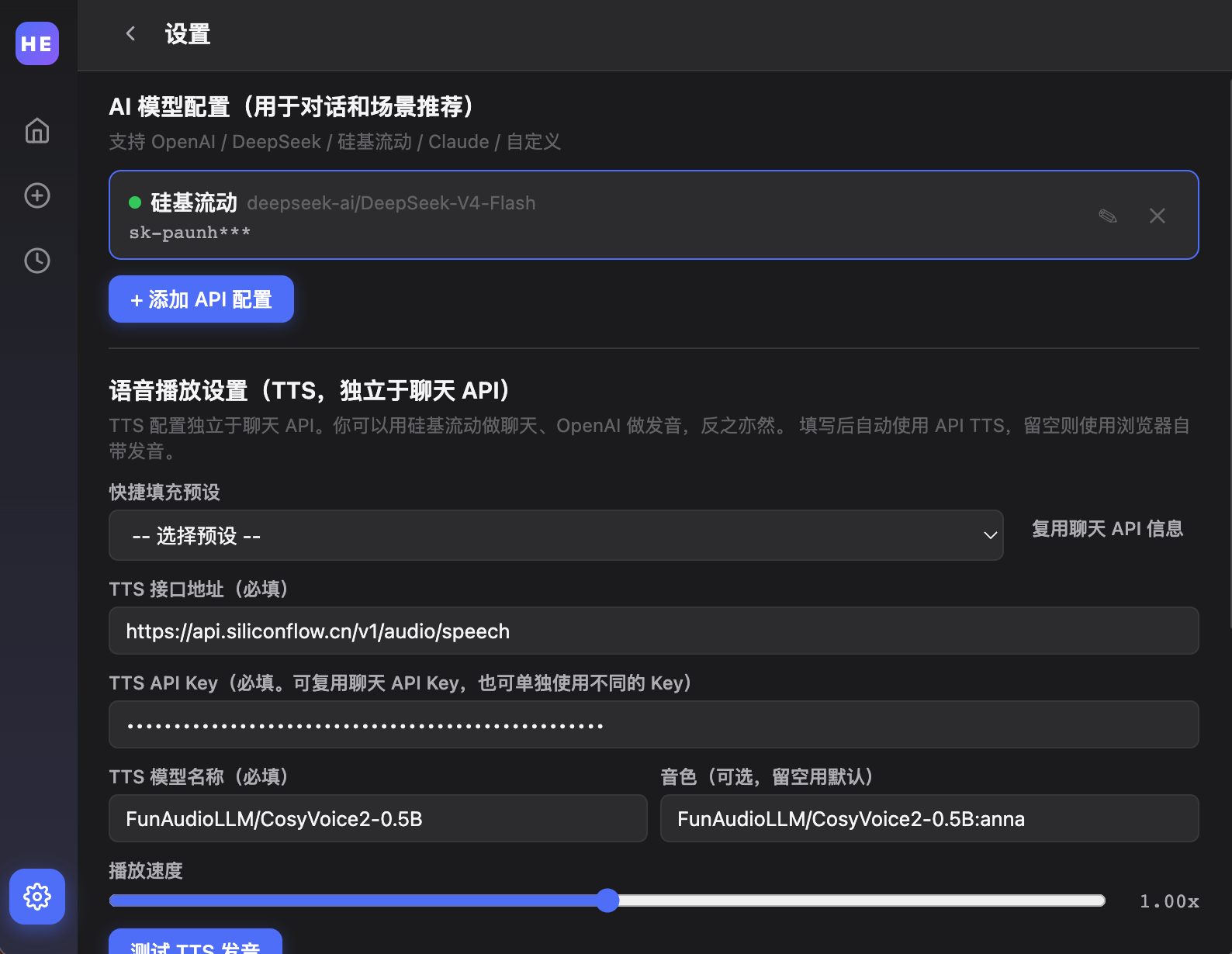This screenshot has width=1232, height=954.
Task: Click 复用聊天 API 信息
Action: point(1107,529)
